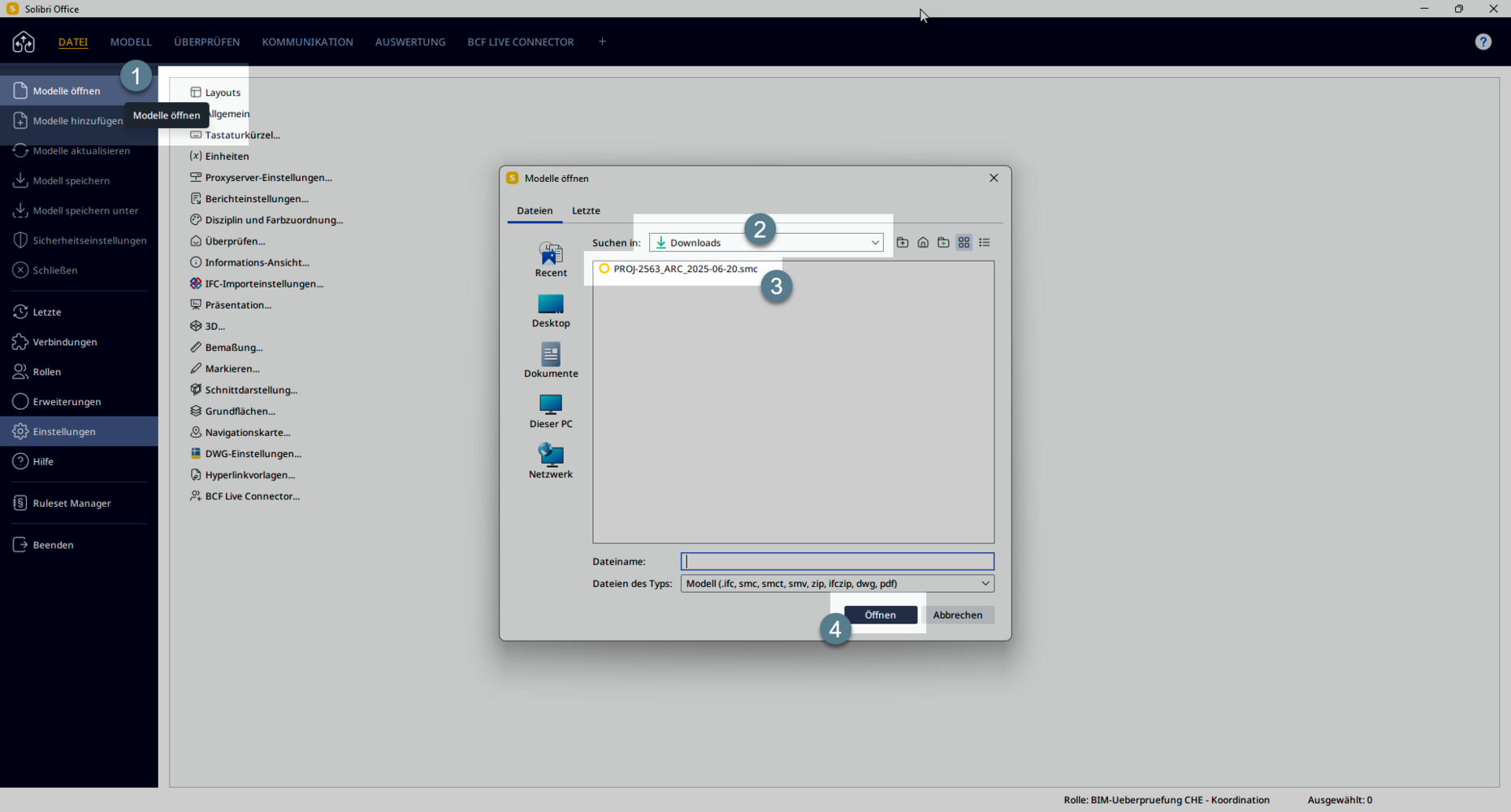
Task: Open the Help question mark
Action: pos(1483,41)
